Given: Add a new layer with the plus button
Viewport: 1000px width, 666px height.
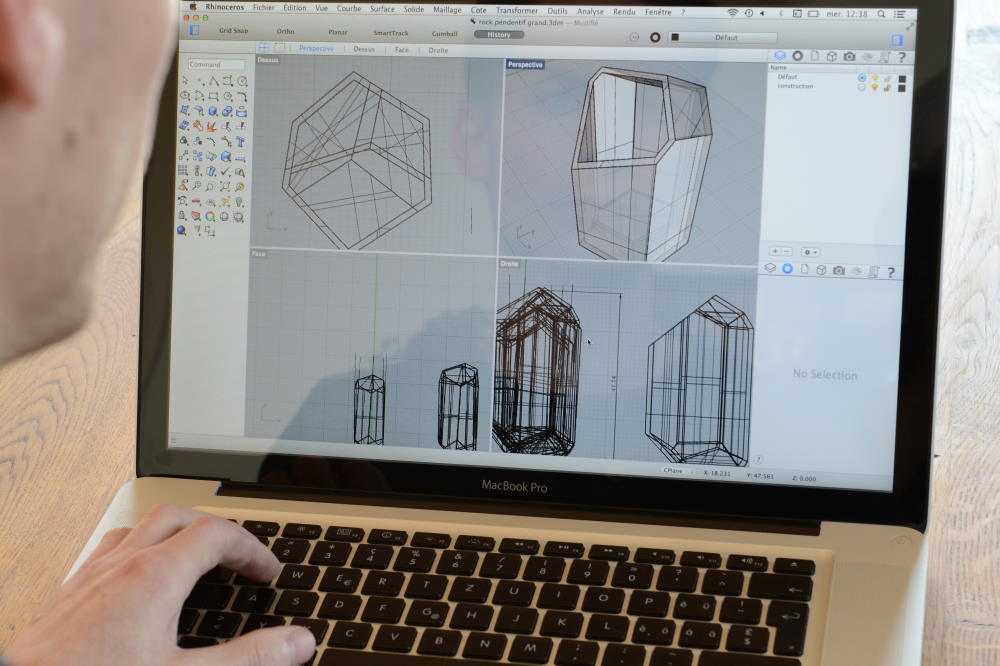Looking at the screenshot, I should [775, 251].
